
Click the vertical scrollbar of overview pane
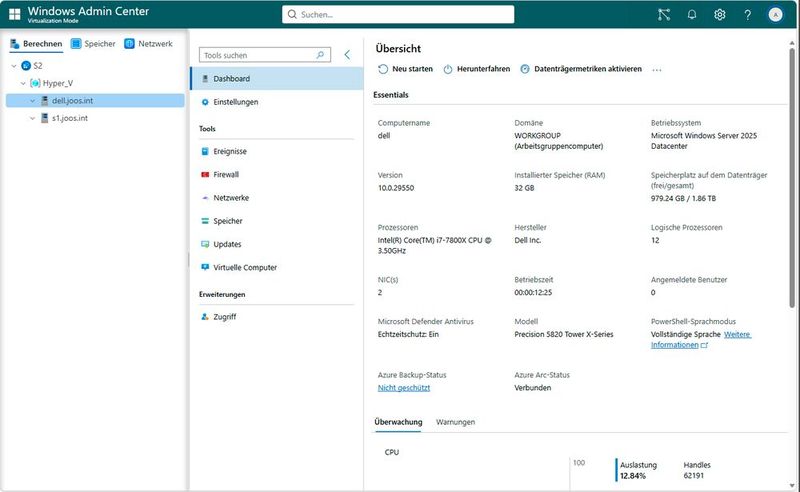point(792,178)
